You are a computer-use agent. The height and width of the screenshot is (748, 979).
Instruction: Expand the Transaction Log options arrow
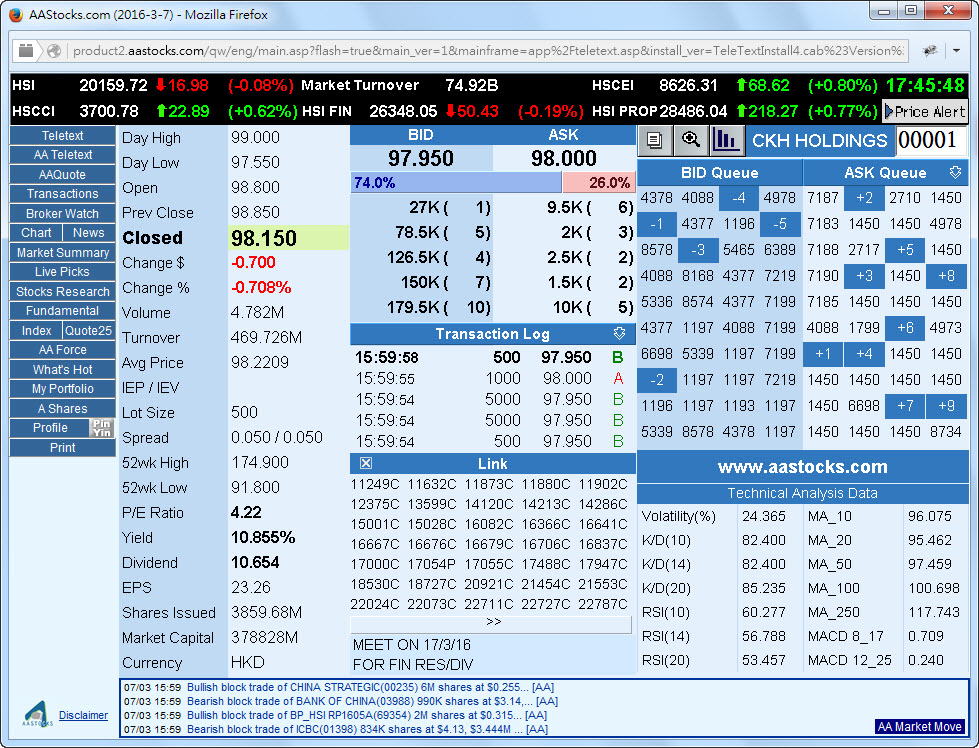tap(619, 333)
